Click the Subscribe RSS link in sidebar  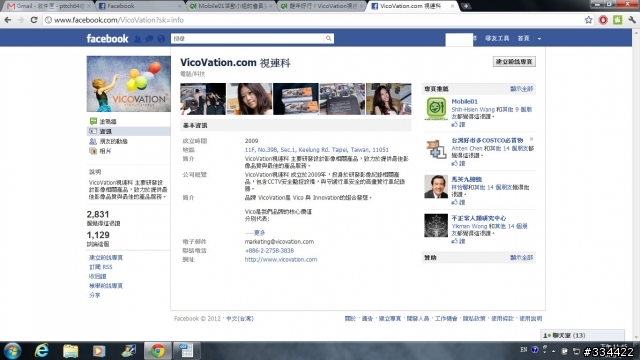(100, 267)
